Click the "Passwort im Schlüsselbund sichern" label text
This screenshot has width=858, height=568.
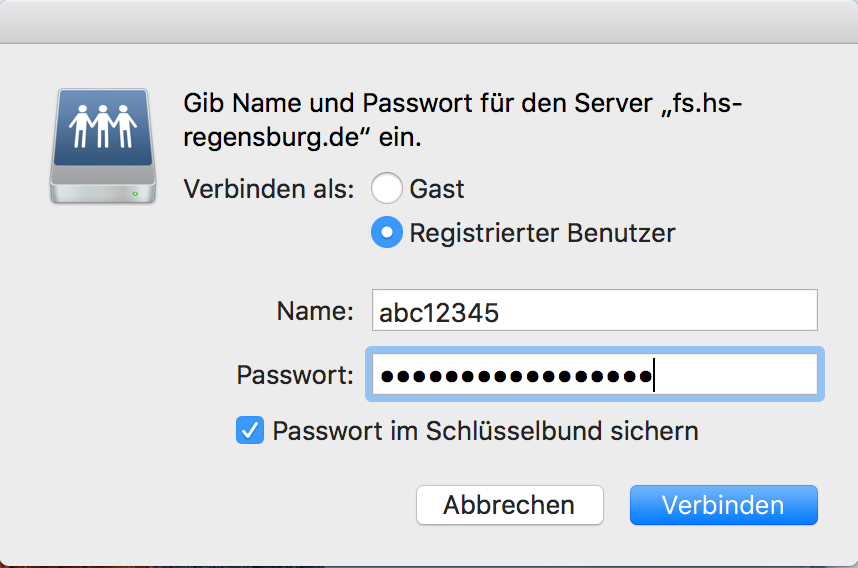tap(485, 431)
